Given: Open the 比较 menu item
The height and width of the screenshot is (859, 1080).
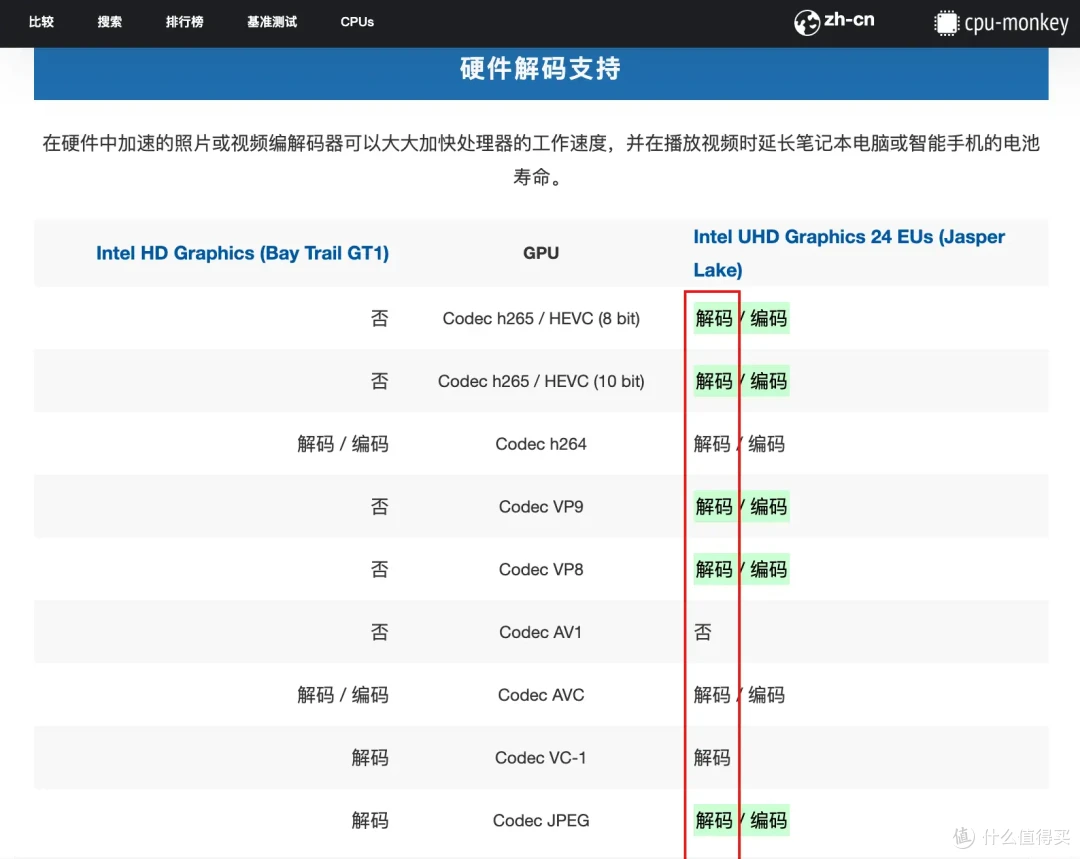Looking at the screenshot, I should 41,22.
